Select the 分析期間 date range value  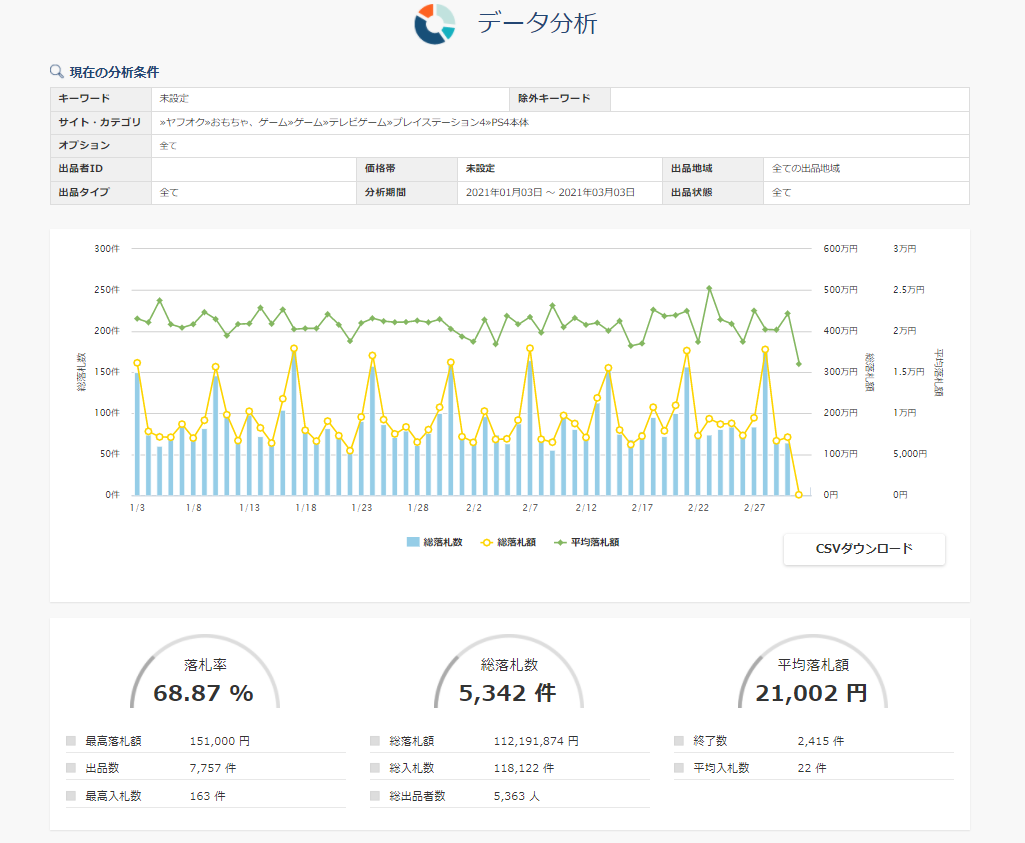(550, 192)
